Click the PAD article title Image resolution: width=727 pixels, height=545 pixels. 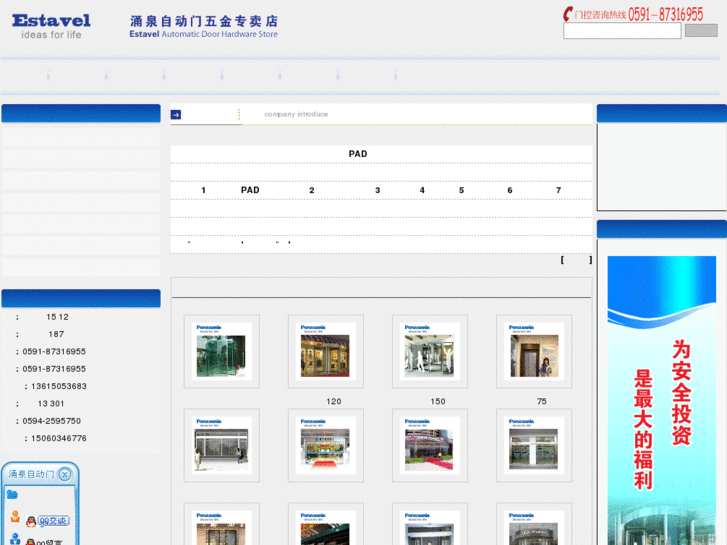pos(358,154)
